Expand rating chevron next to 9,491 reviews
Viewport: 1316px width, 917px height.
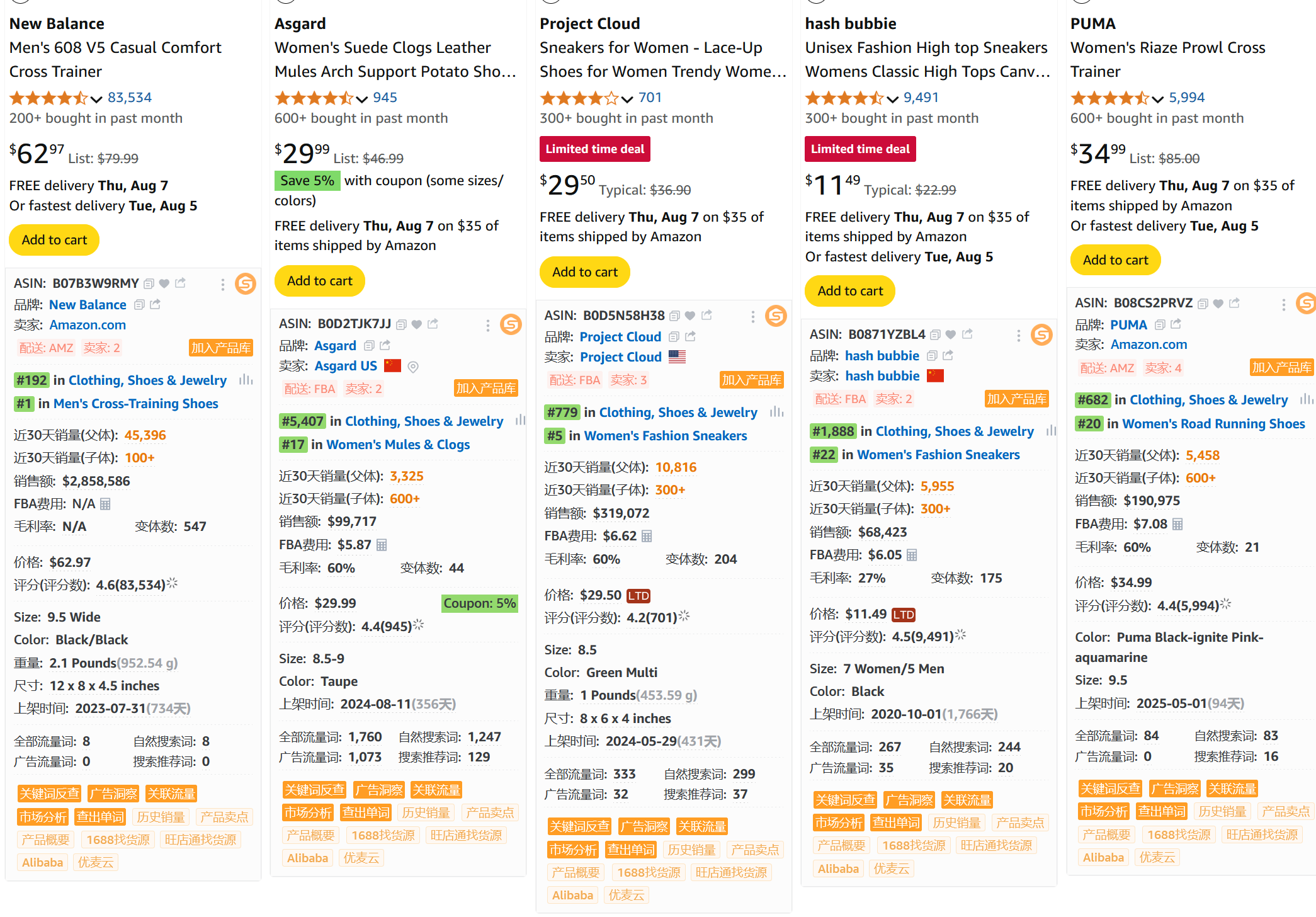[x=892, y=99]
